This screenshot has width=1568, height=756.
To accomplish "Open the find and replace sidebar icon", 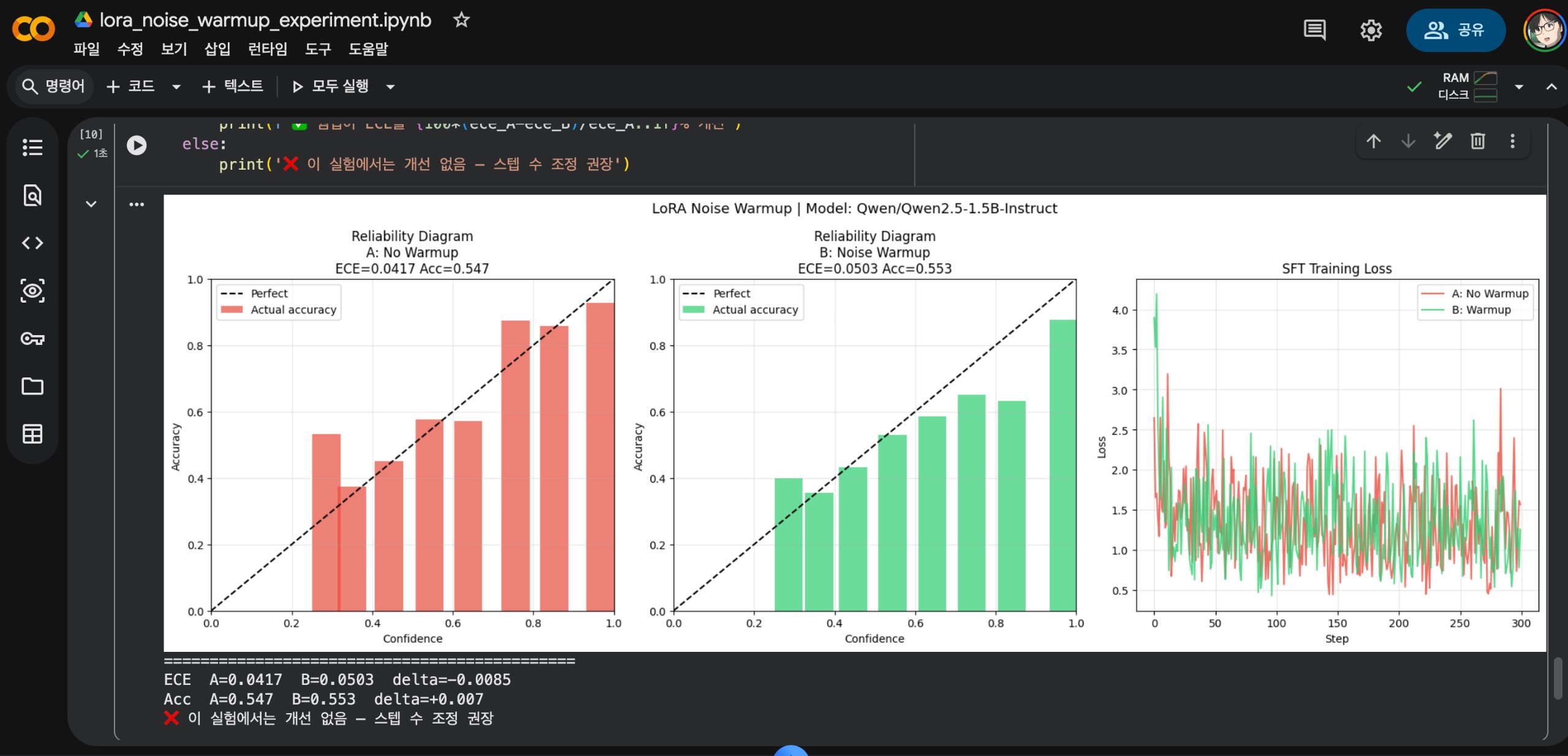I will 32,195.
